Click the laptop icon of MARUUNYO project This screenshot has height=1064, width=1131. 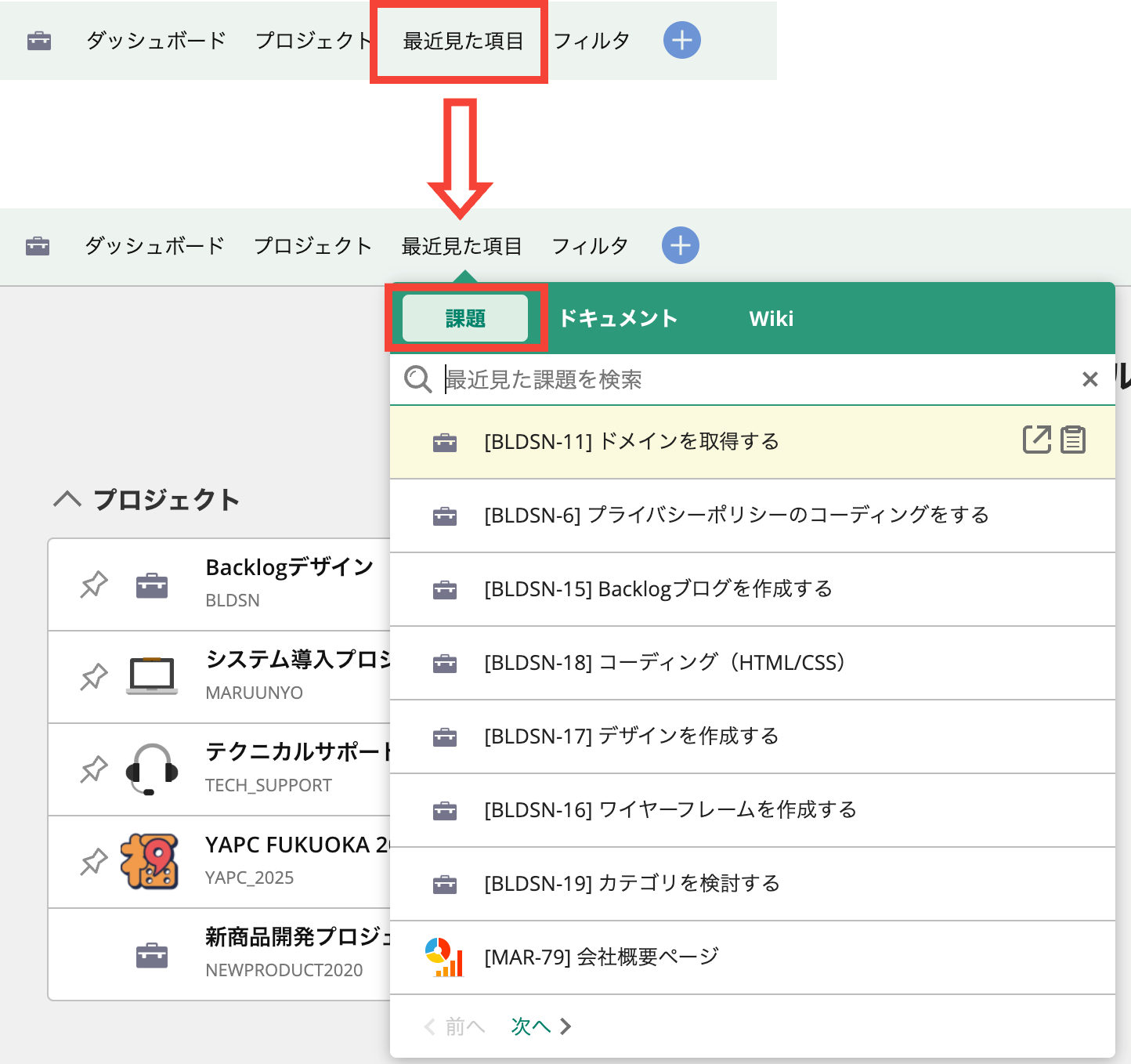pyautogui.click(x=152, y=676)
